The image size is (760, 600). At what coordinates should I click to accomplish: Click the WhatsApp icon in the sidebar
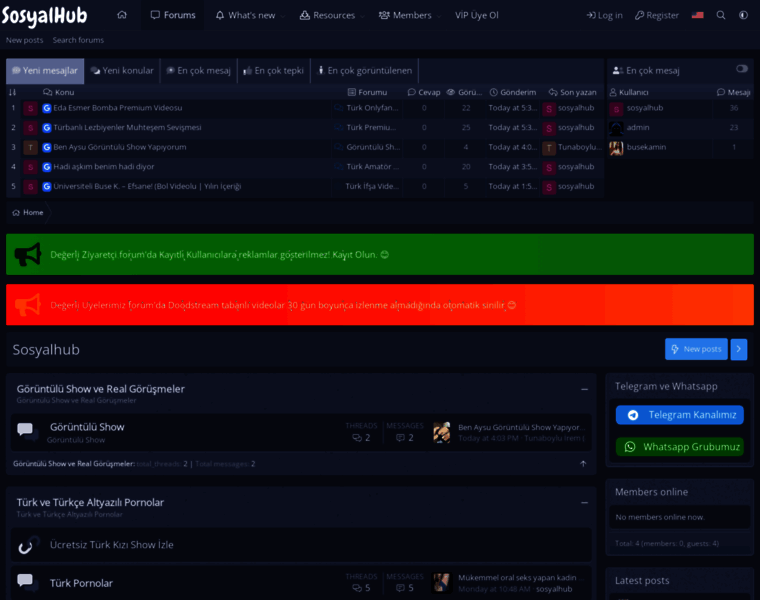[x=630, y=447]
